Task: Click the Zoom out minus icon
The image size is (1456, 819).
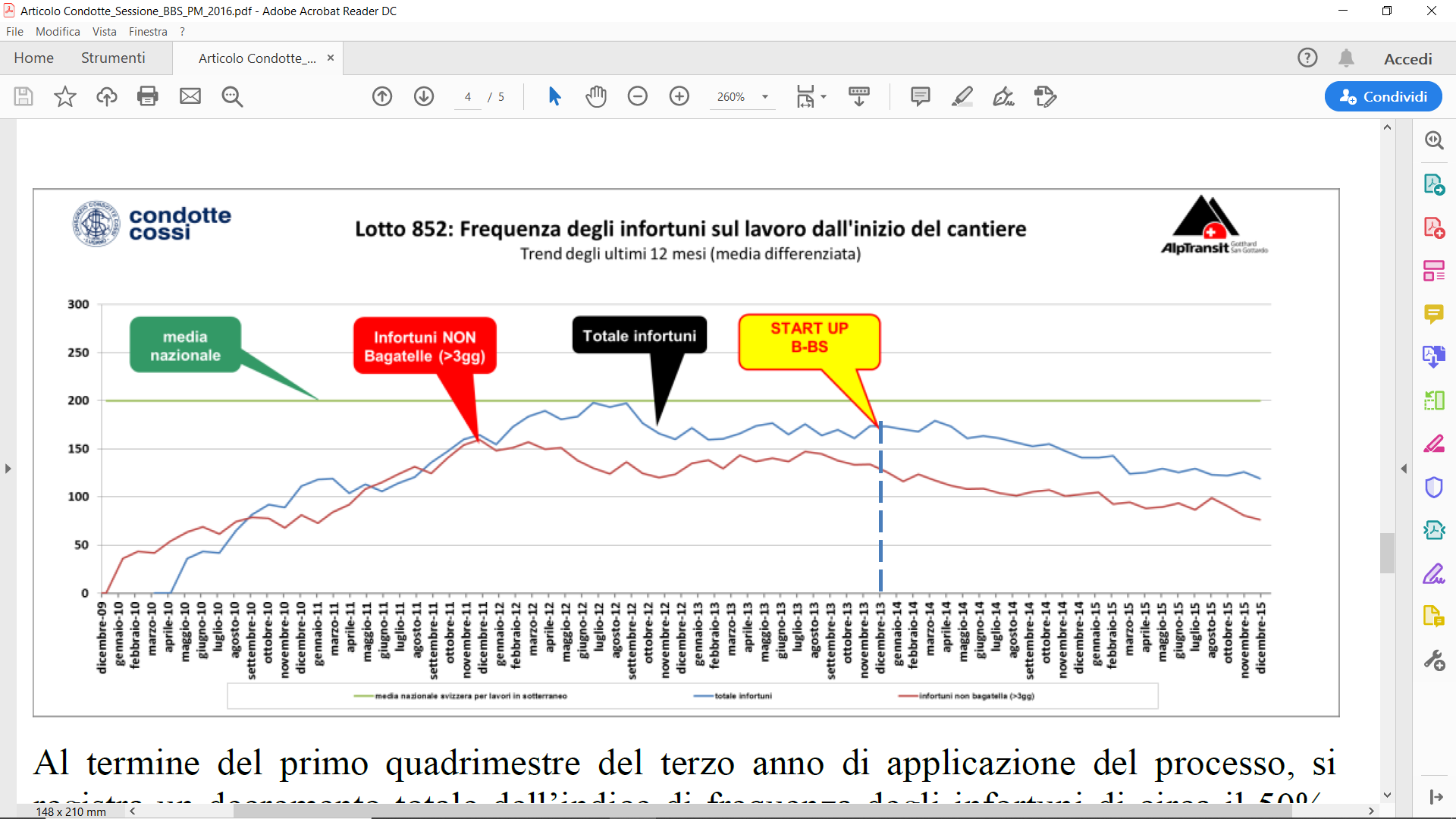Action: pyautogui.click(x=637, y=96)
